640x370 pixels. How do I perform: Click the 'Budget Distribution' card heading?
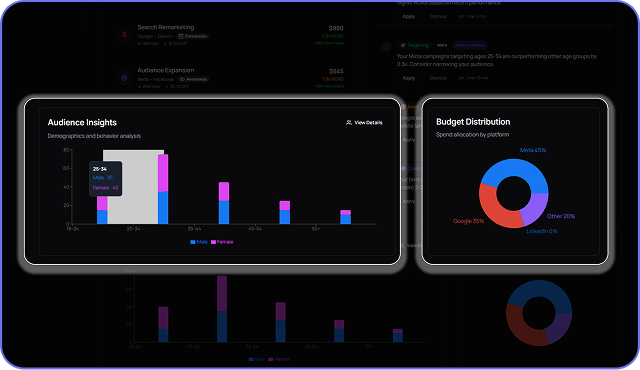point(473,122)
